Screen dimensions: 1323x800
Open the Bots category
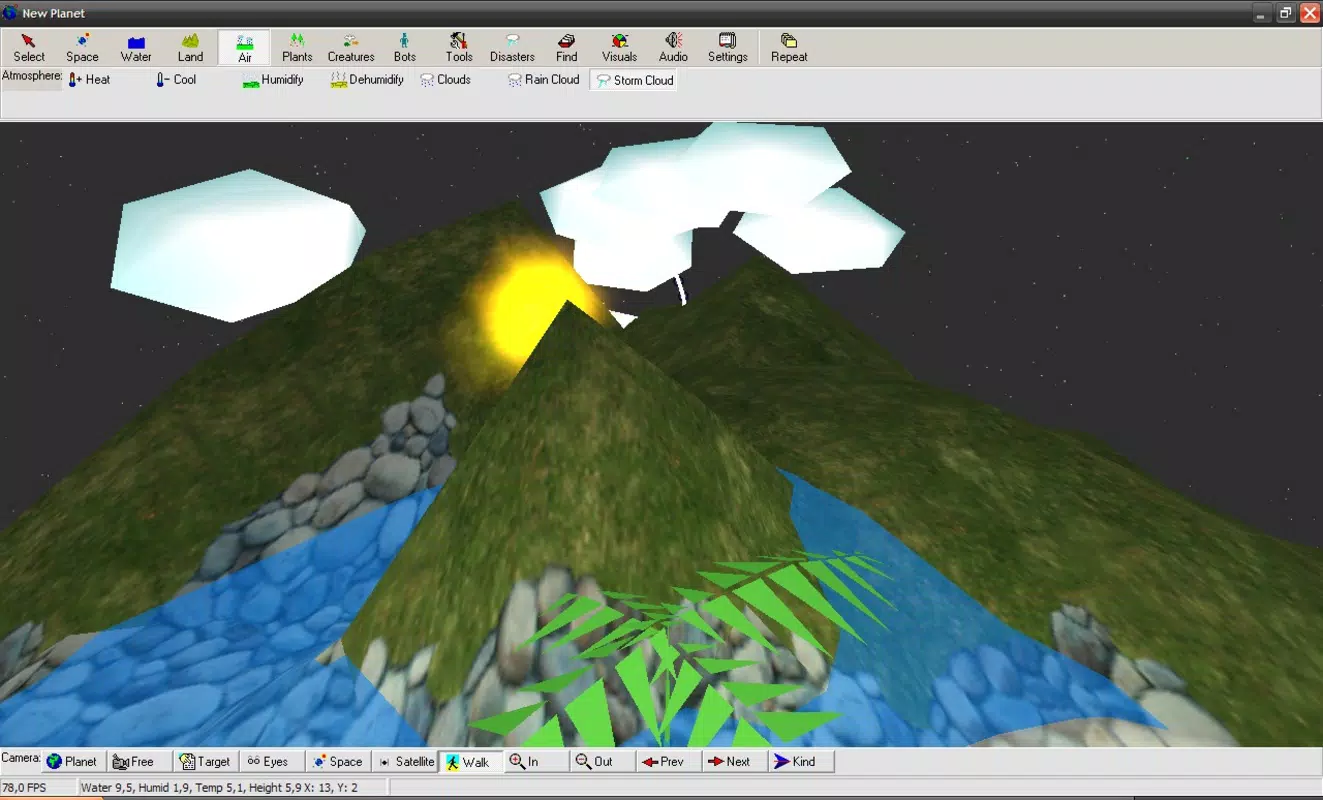tap(405, 48)
